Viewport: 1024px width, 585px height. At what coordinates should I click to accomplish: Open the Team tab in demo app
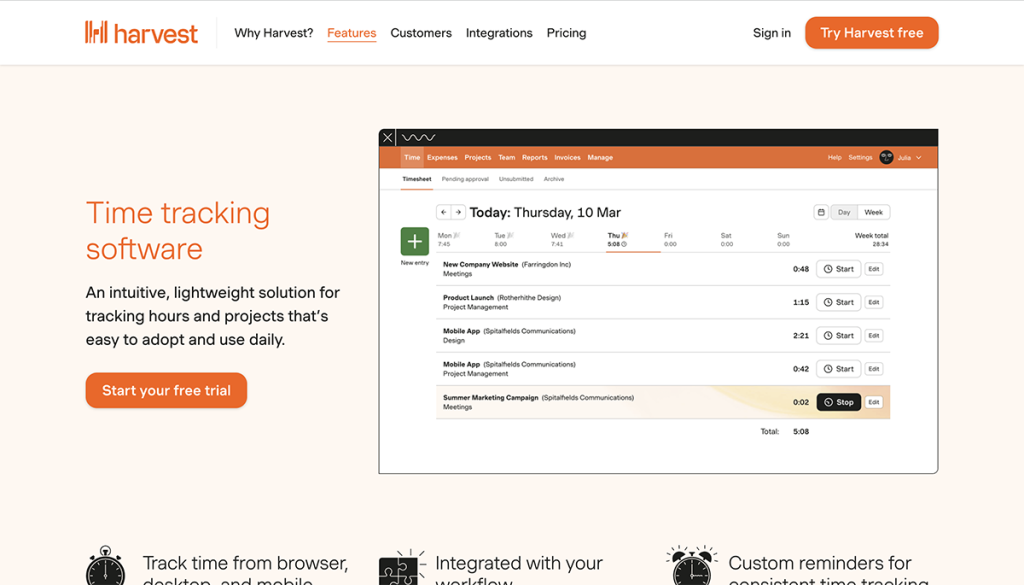tap(506, 157)
